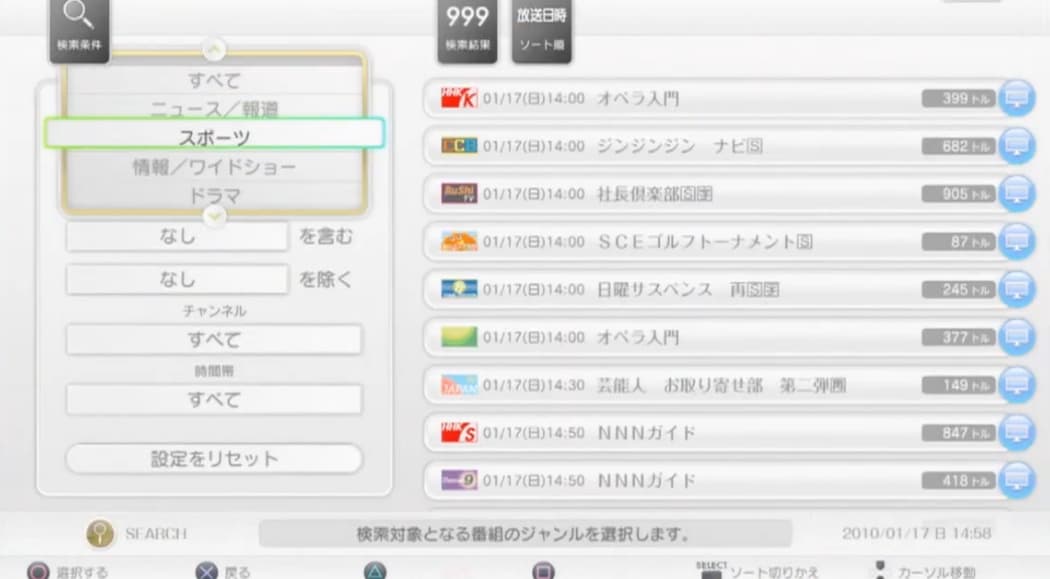Click blue TV icon for SCEゴルフトーナメント
This screenshot has width=1050, height=579.
tap(1016, 242)
